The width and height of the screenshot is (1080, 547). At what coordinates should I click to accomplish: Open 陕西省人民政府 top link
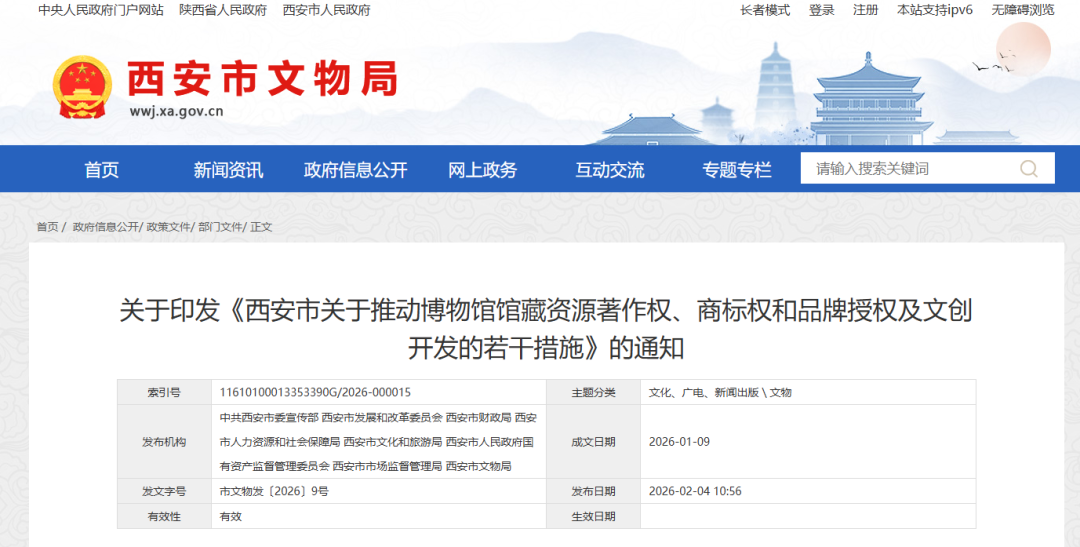(222, 10)
